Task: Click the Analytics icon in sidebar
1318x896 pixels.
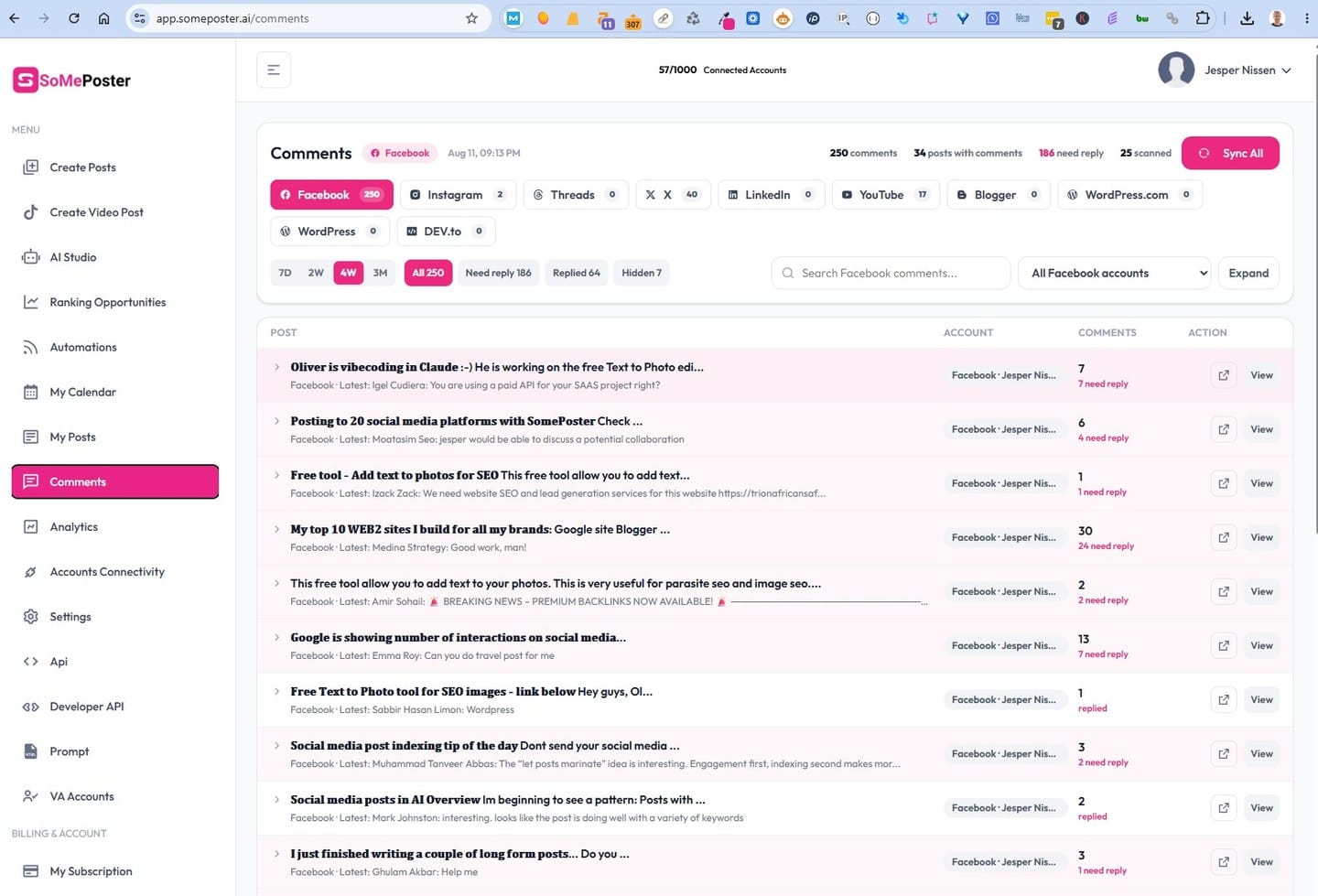Action: click(31, 527)
